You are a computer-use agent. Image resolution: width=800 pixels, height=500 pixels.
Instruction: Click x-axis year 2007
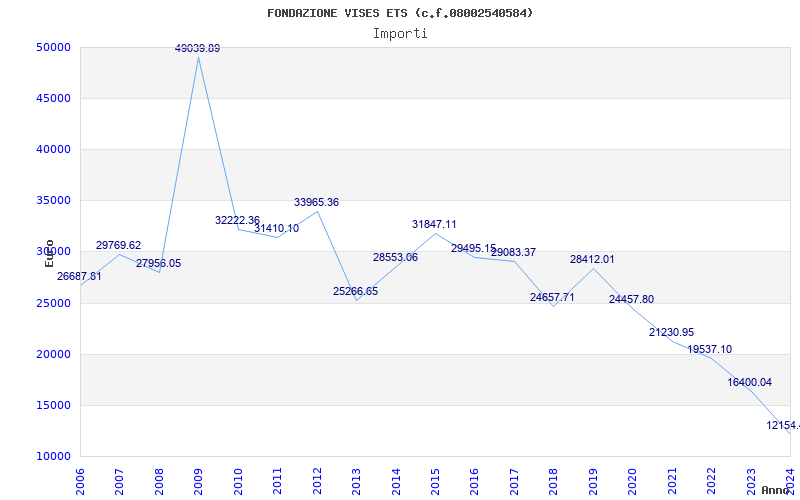pos(119,481)
